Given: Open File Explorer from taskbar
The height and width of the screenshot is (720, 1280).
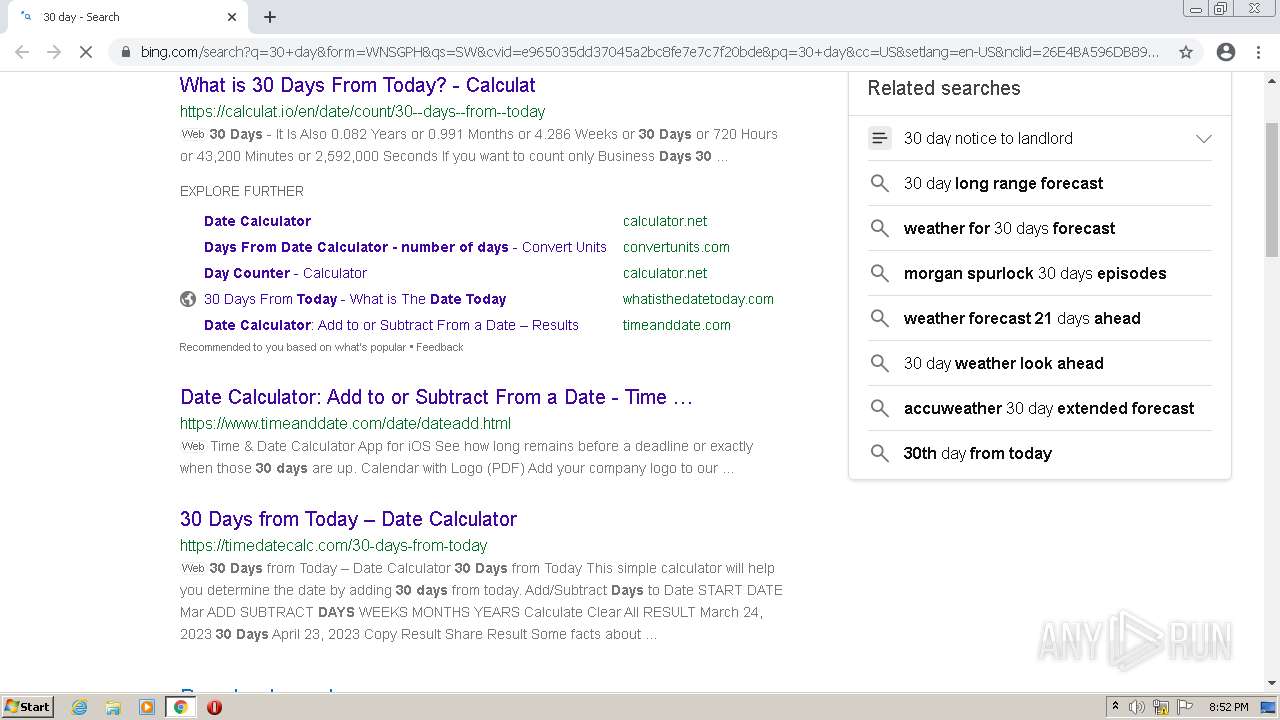Looking at the screenshot, I should point(113,707).
